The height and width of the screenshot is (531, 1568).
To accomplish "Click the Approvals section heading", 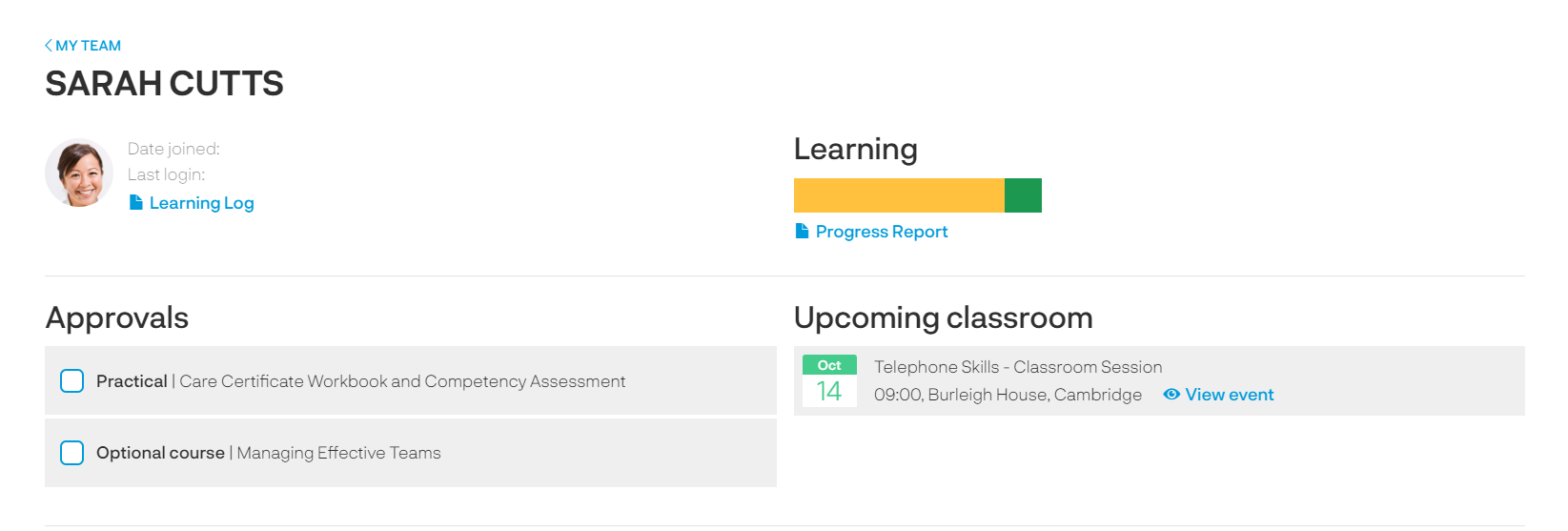I will (117, 317).
